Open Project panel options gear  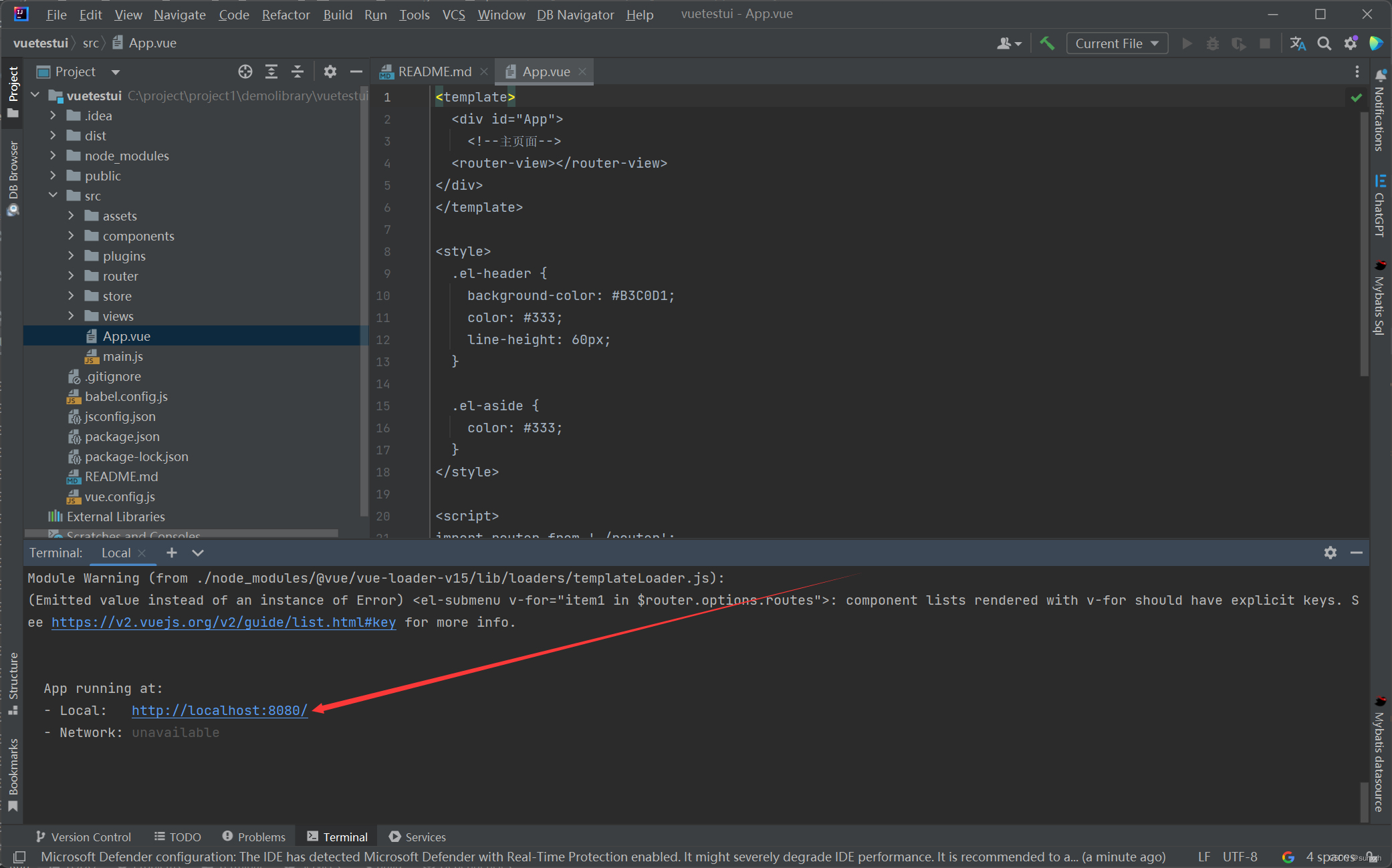click(330, 71)
